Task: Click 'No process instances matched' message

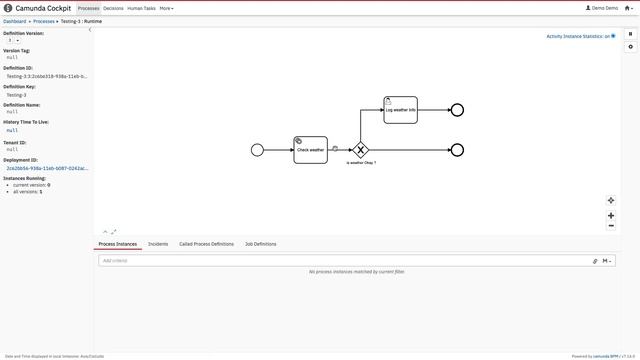Action: click(356, 271)
